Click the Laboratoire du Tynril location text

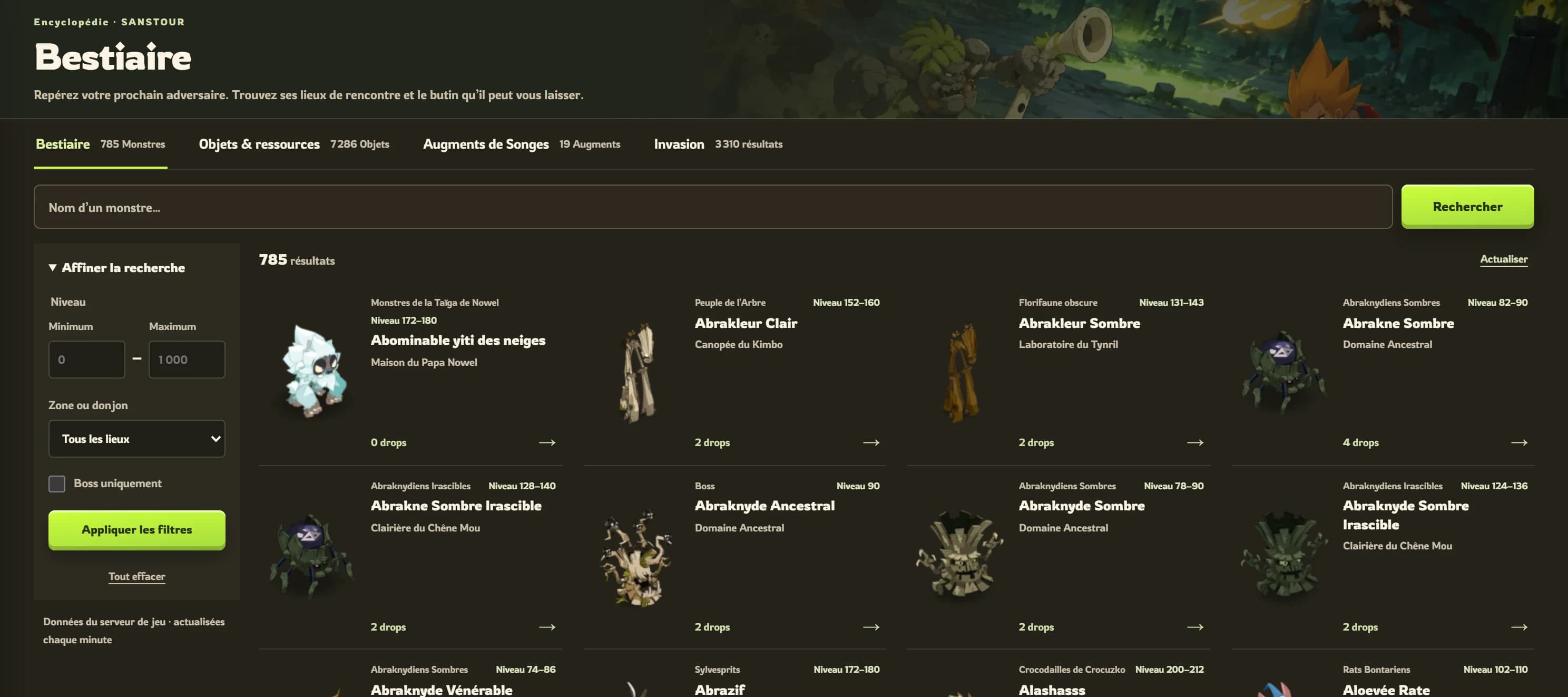1069,344
